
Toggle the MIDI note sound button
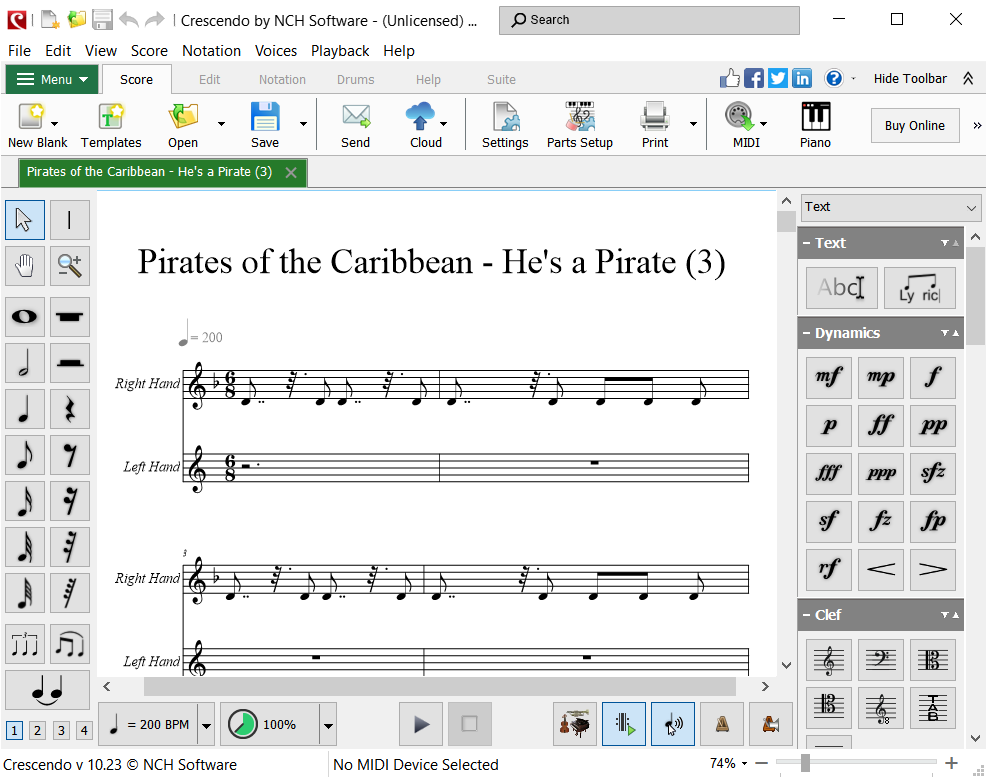pos(672,724)
